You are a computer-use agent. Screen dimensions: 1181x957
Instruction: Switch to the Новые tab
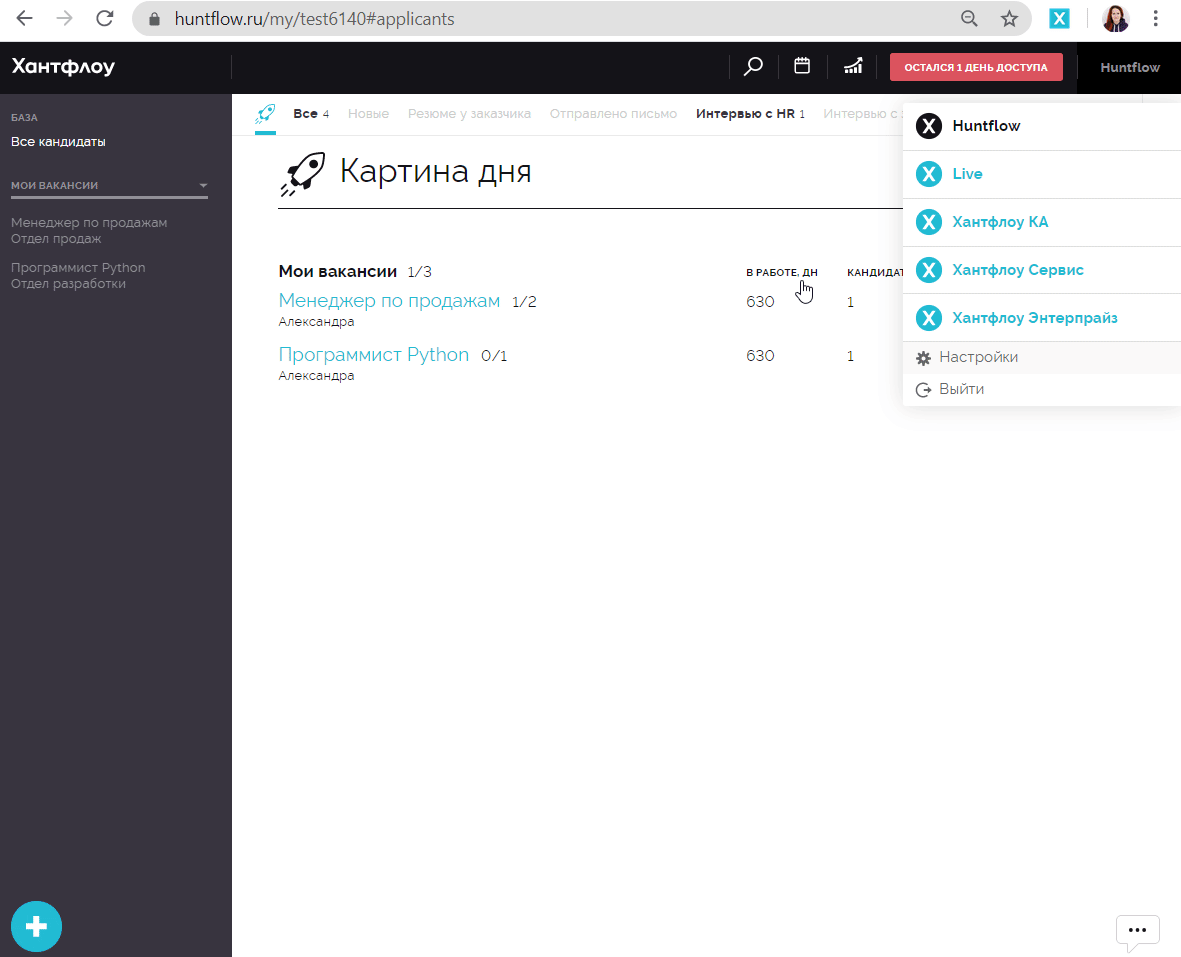[x=368, y=113]
